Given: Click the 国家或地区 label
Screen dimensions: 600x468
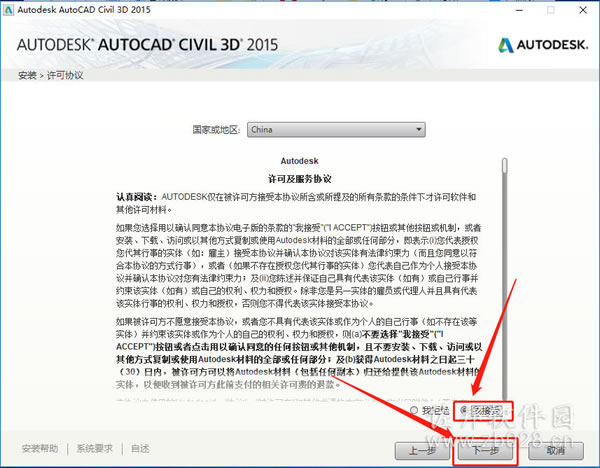Looking at the screenshot, I should (x=216, y=130).
